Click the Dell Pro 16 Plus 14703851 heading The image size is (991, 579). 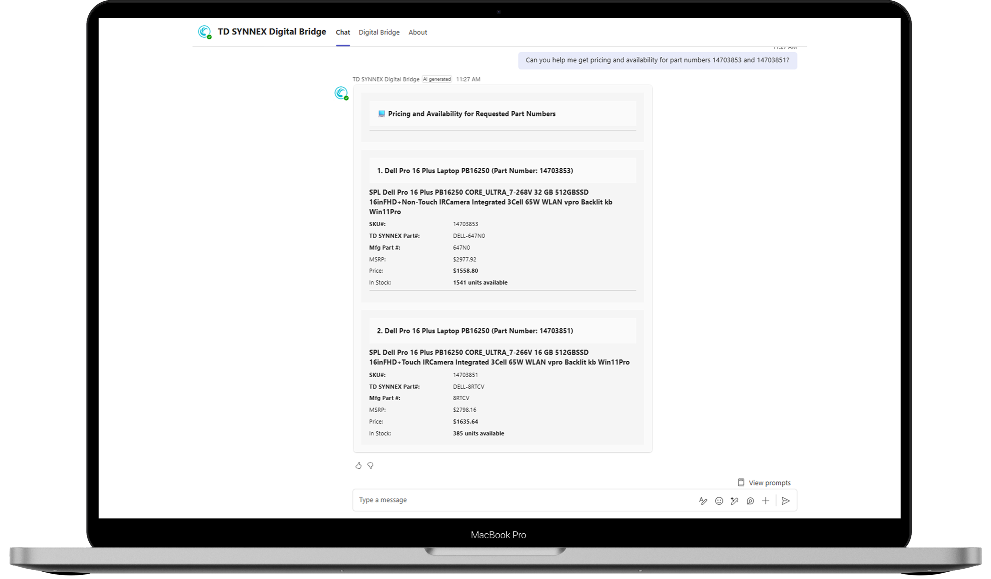[475, 330]
